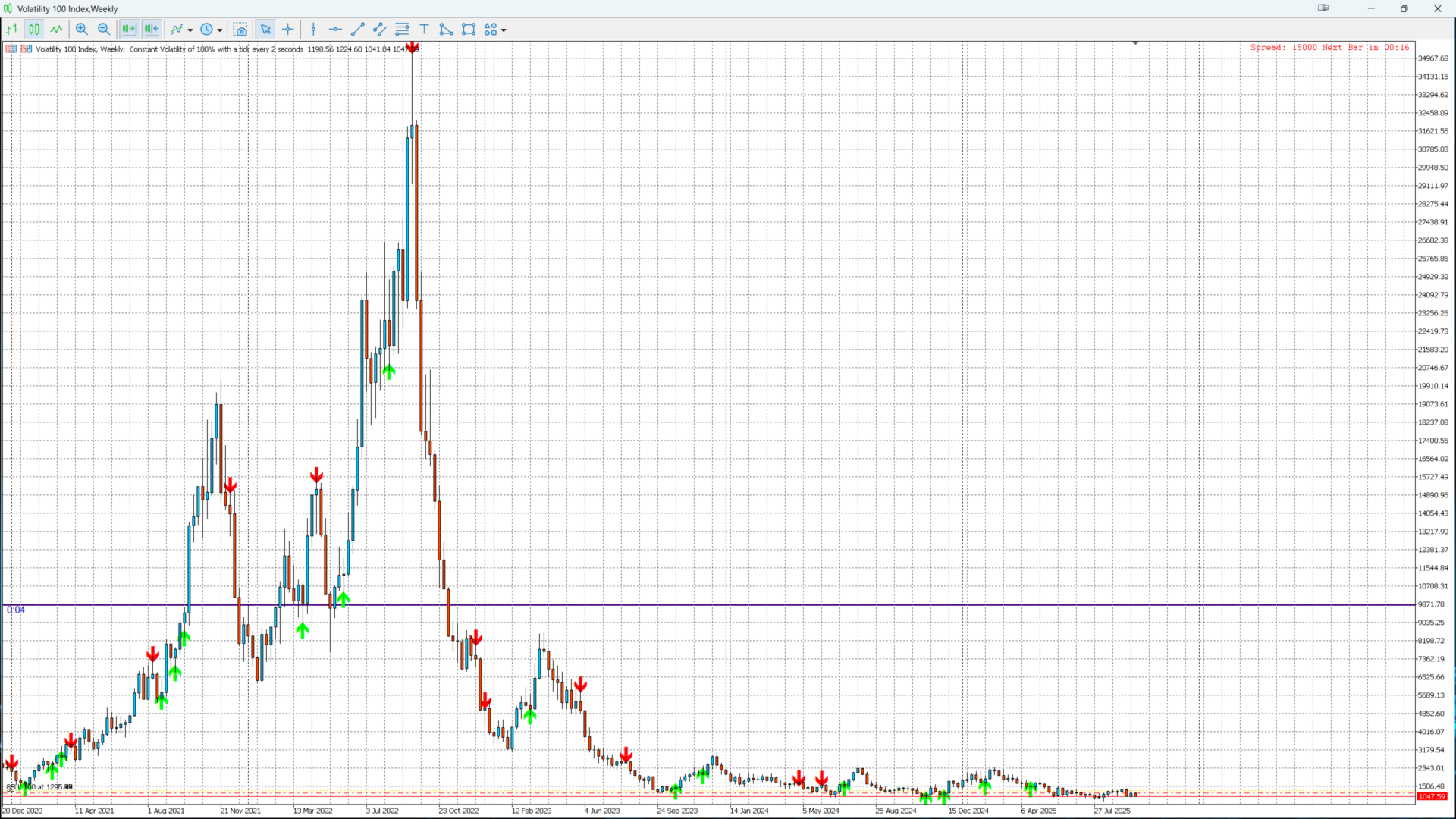Viewport: 1456px width, 819px height.
Task: Open the shapes objects dropdown arrow
Action: 504,30
